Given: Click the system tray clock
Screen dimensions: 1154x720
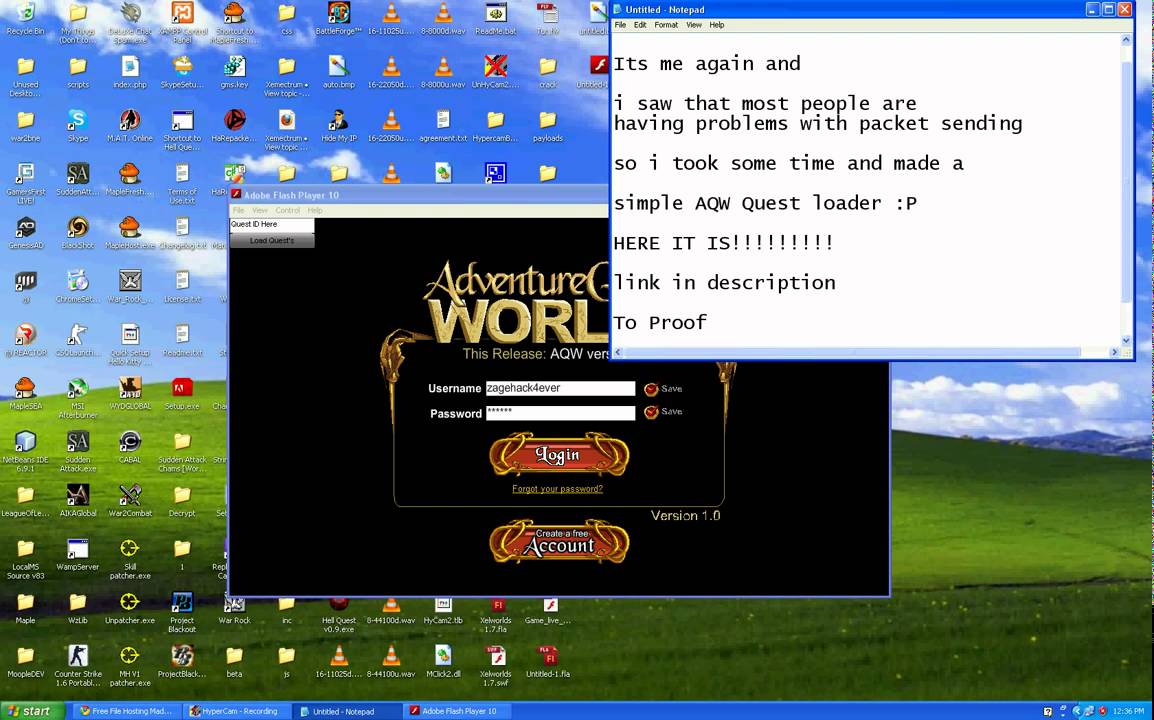Looking at the screenshot, I should pos(1128,711).
